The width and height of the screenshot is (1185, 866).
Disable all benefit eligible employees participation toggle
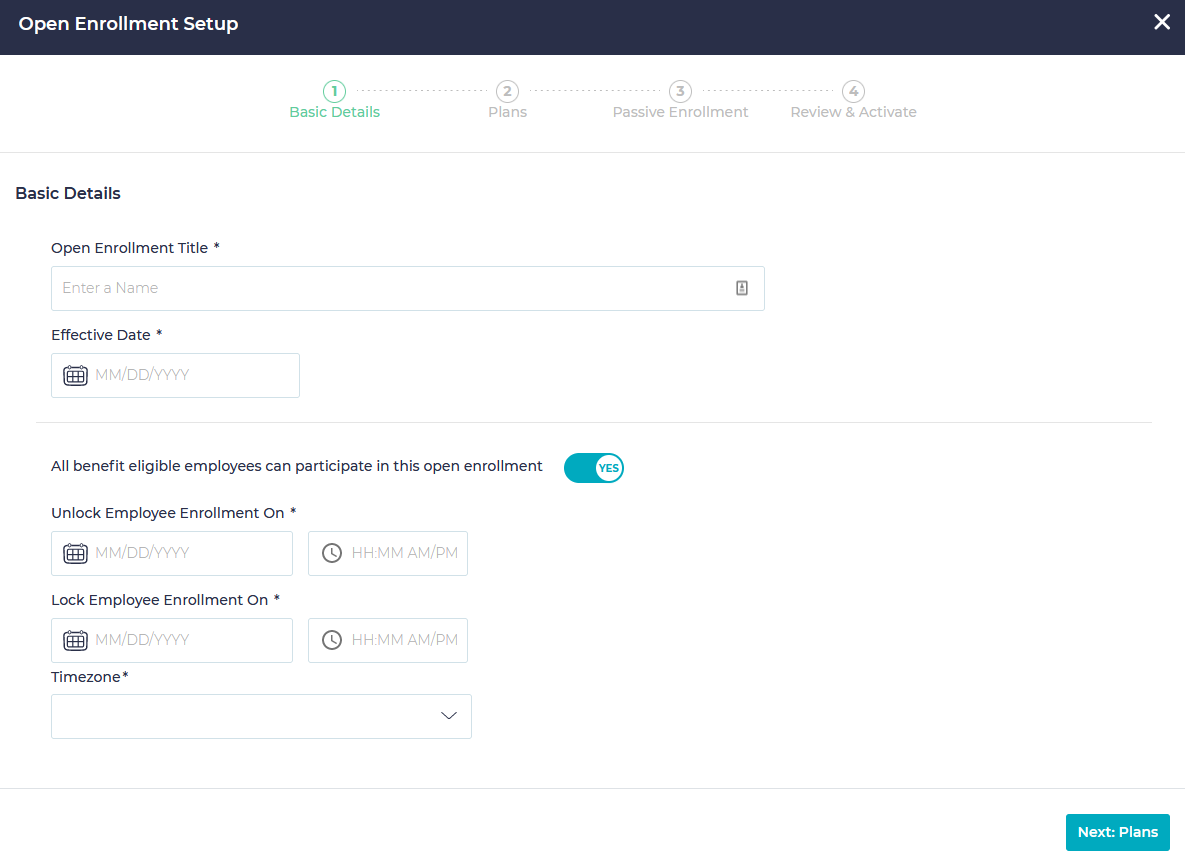[x=594, y=467]
